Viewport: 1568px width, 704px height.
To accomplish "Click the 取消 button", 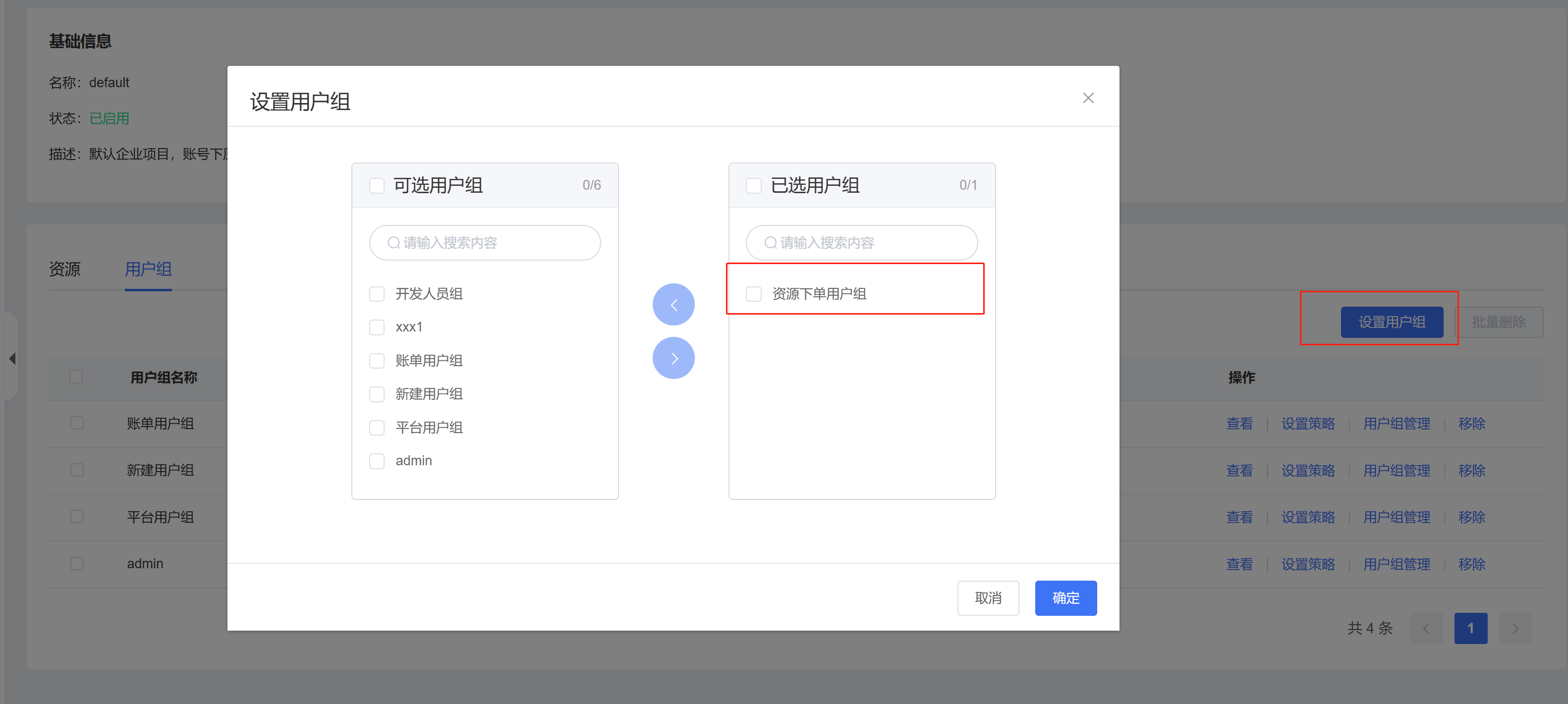I will [987, 597].
